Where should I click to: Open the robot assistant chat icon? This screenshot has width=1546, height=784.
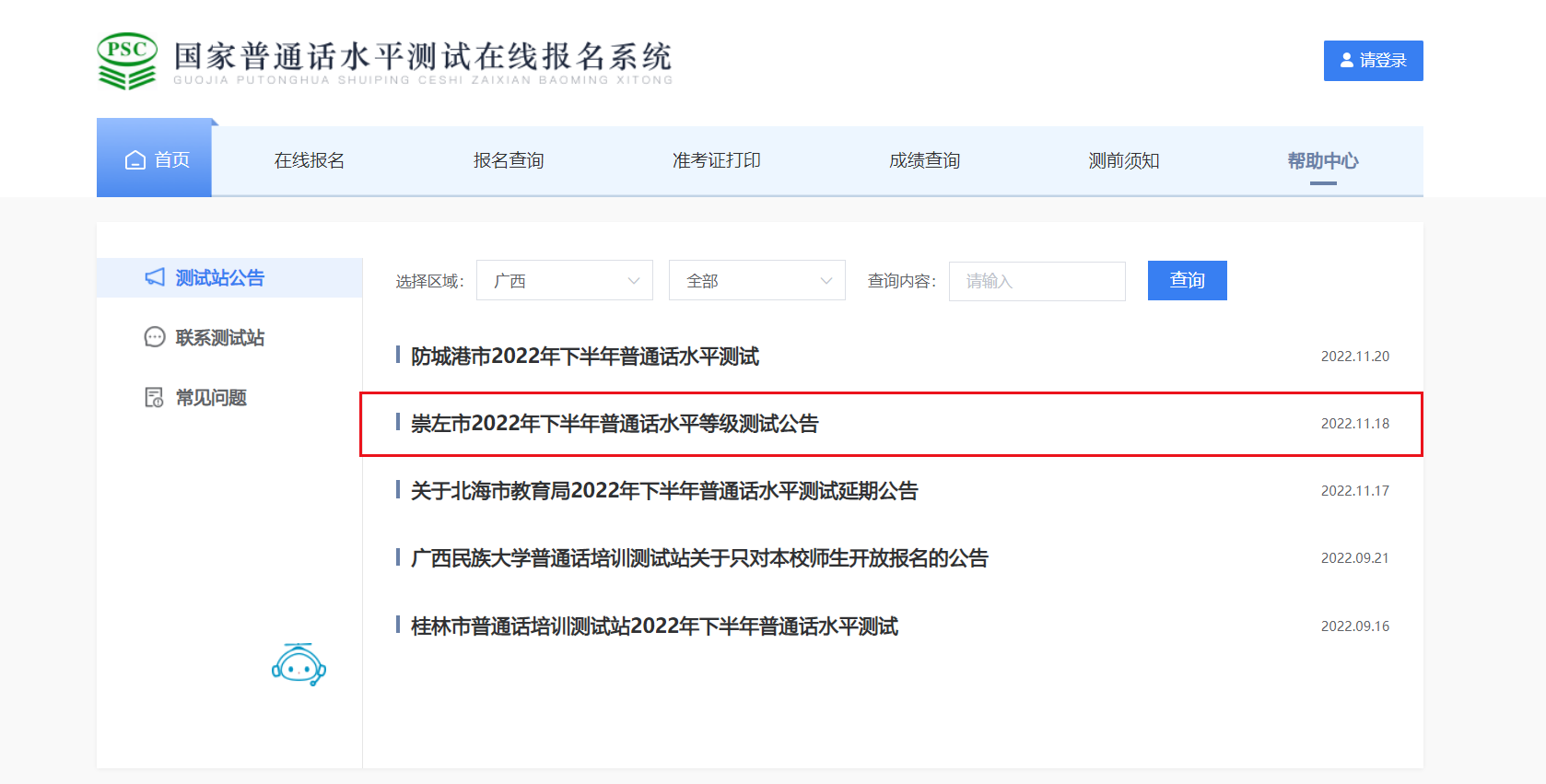coord(299,664)
